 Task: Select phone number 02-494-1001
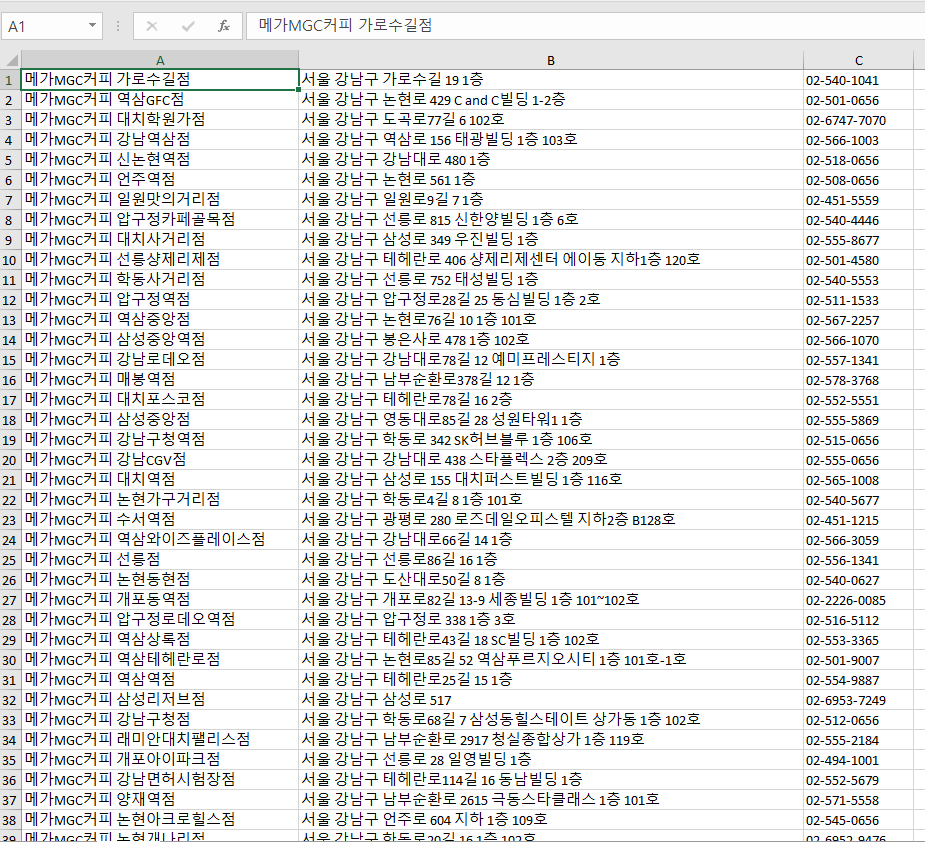[x=858, y=760]
